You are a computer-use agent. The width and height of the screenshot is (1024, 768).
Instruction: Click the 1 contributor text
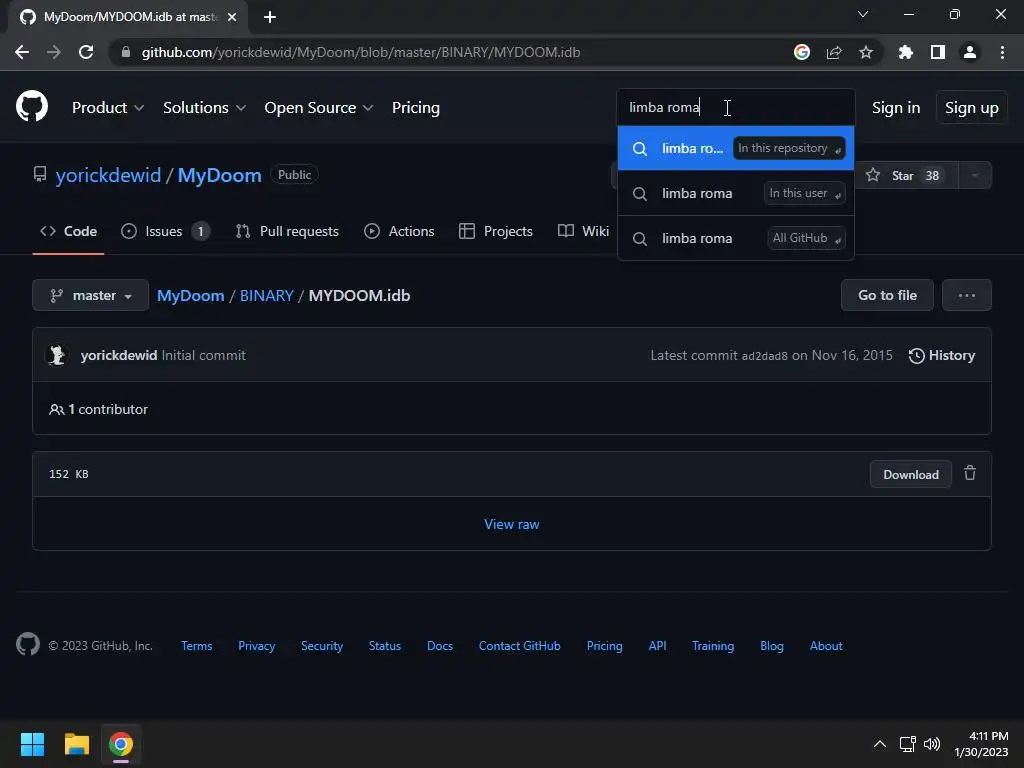(x=99, y=409)
